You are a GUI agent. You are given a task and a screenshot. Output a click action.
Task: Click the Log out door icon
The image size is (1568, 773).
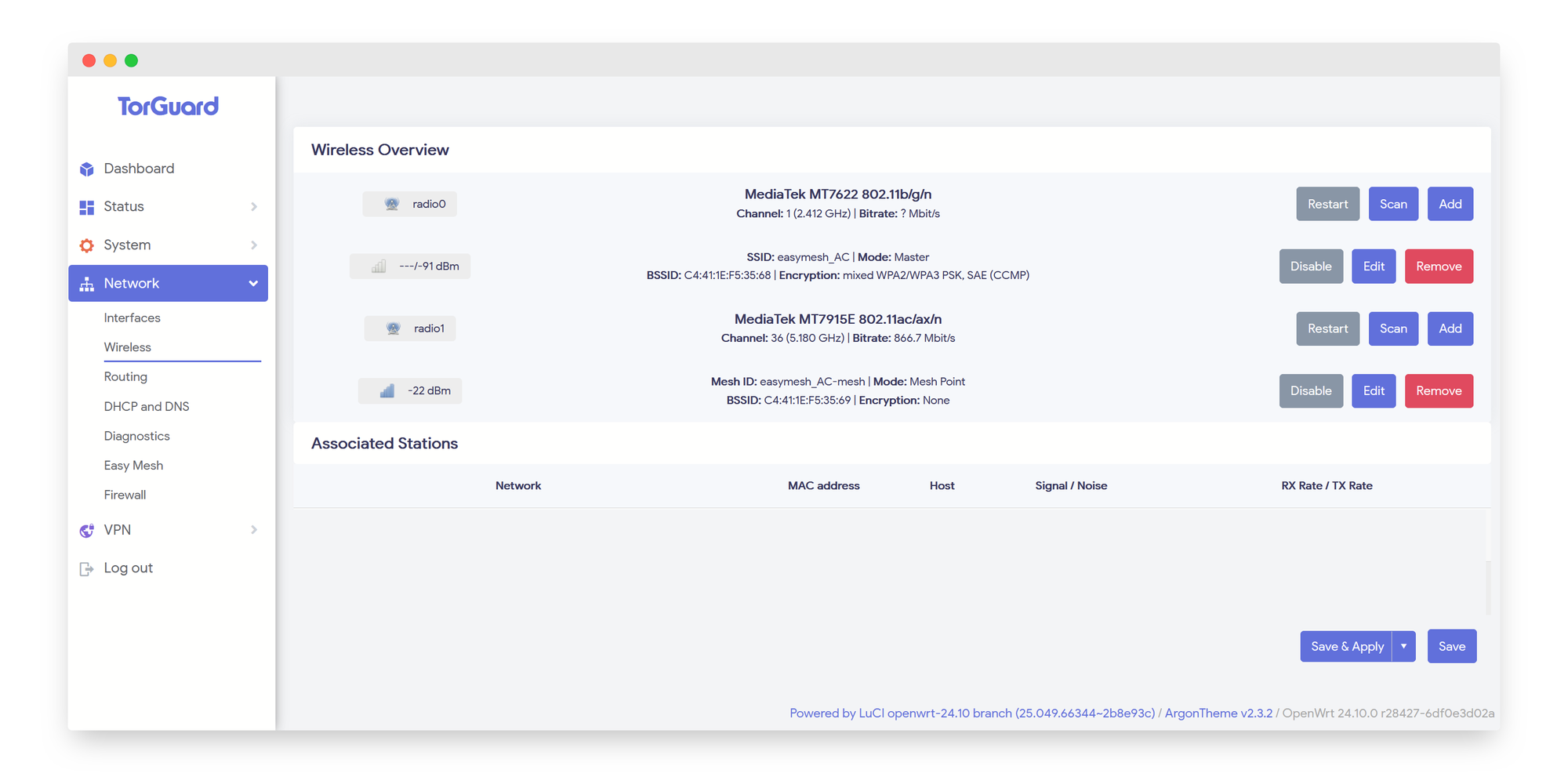(87, 569)
